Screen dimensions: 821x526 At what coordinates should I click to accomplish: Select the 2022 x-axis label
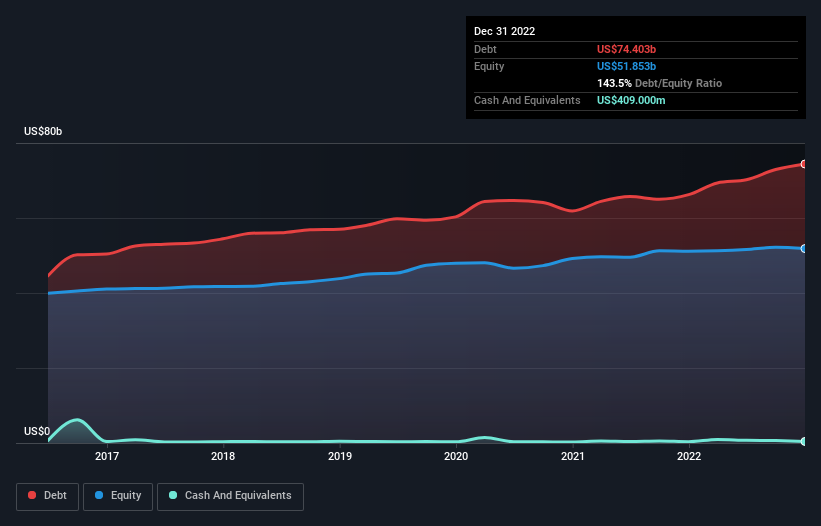click(x=689, y=456)
